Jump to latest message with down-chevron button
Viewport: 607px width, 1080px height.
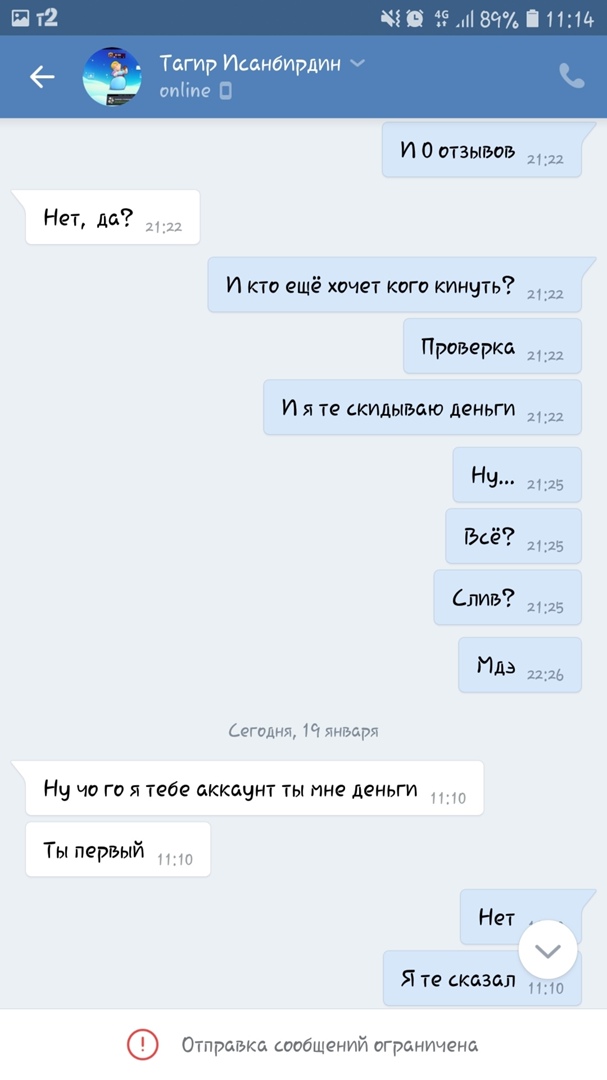(548, 950)
